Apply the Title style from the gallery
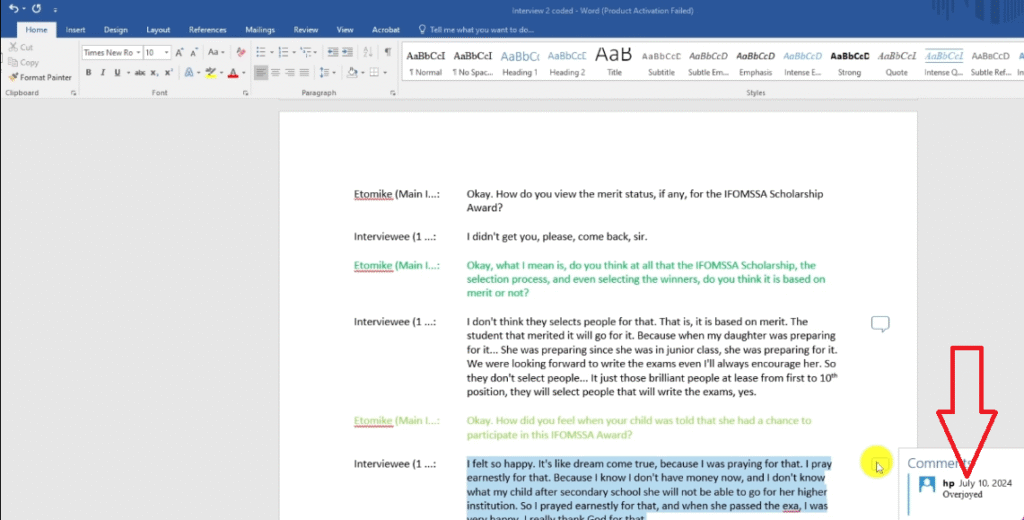 614,62
